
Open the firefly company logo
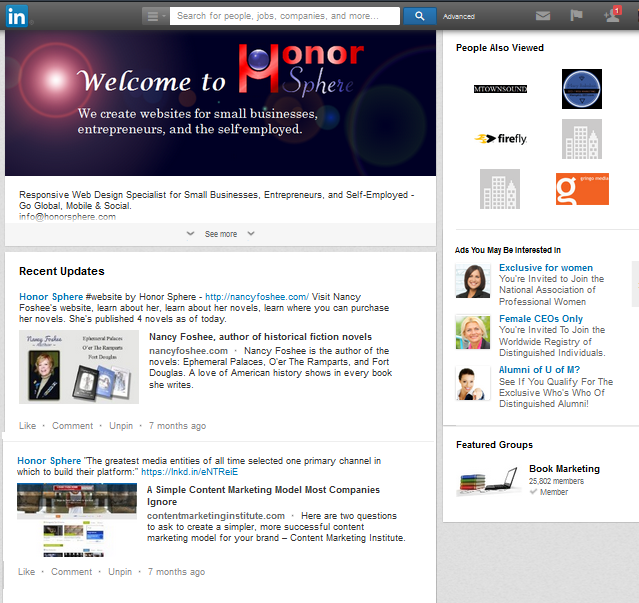(500, 139)
